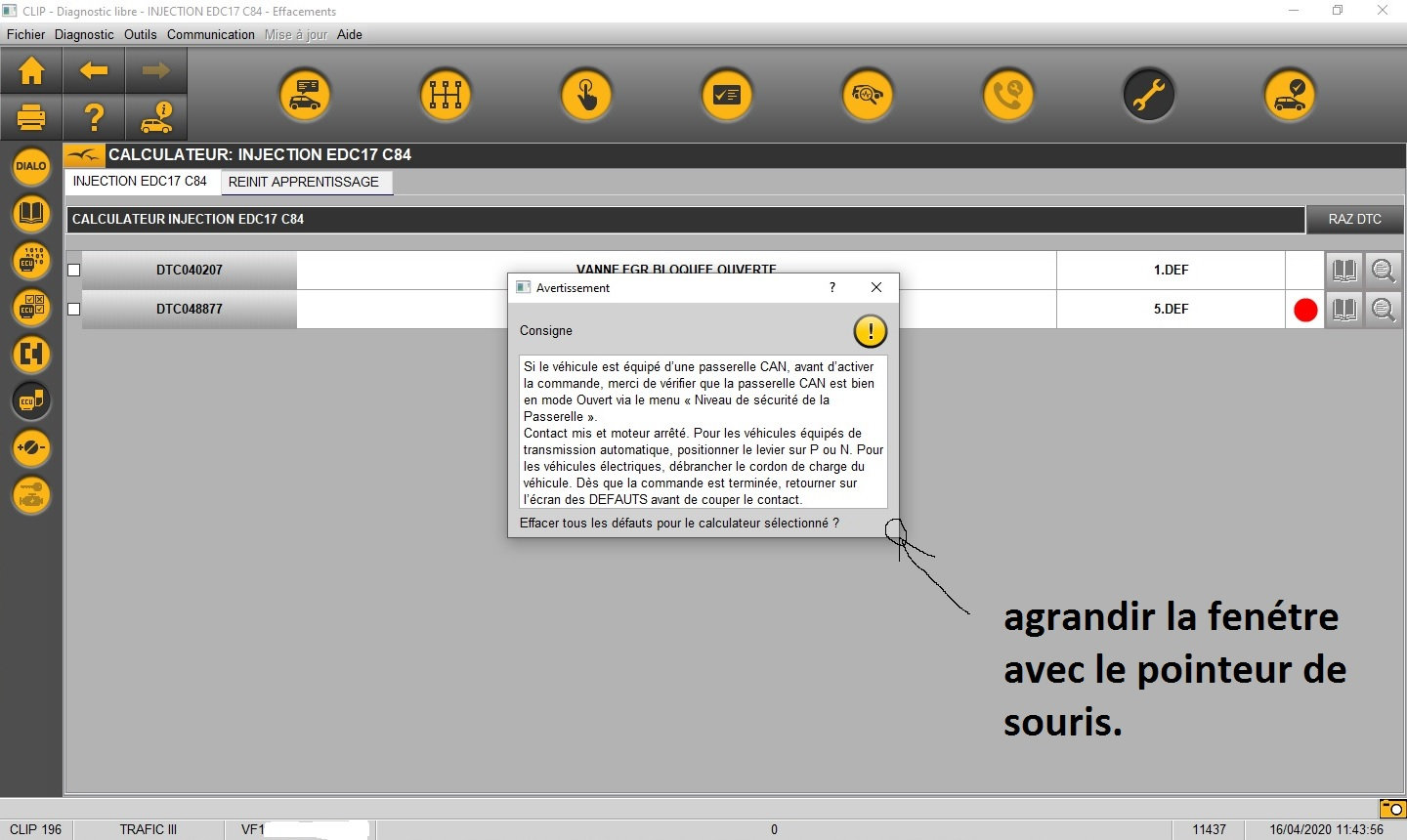Open the Communication menu
This screenshot has width=1407, height=840.
tap(211, 34)
